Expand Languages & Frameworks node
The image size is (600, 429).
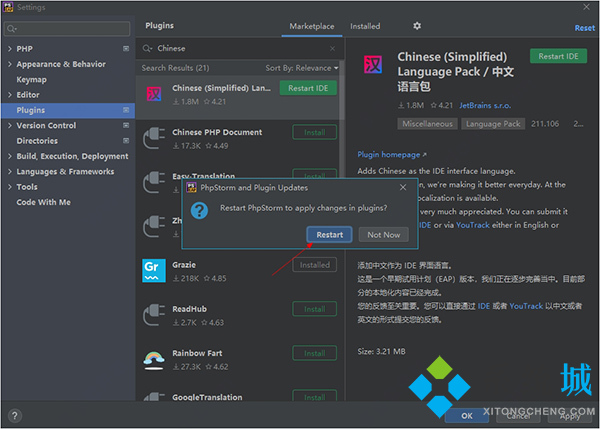(x=10, y=171)
